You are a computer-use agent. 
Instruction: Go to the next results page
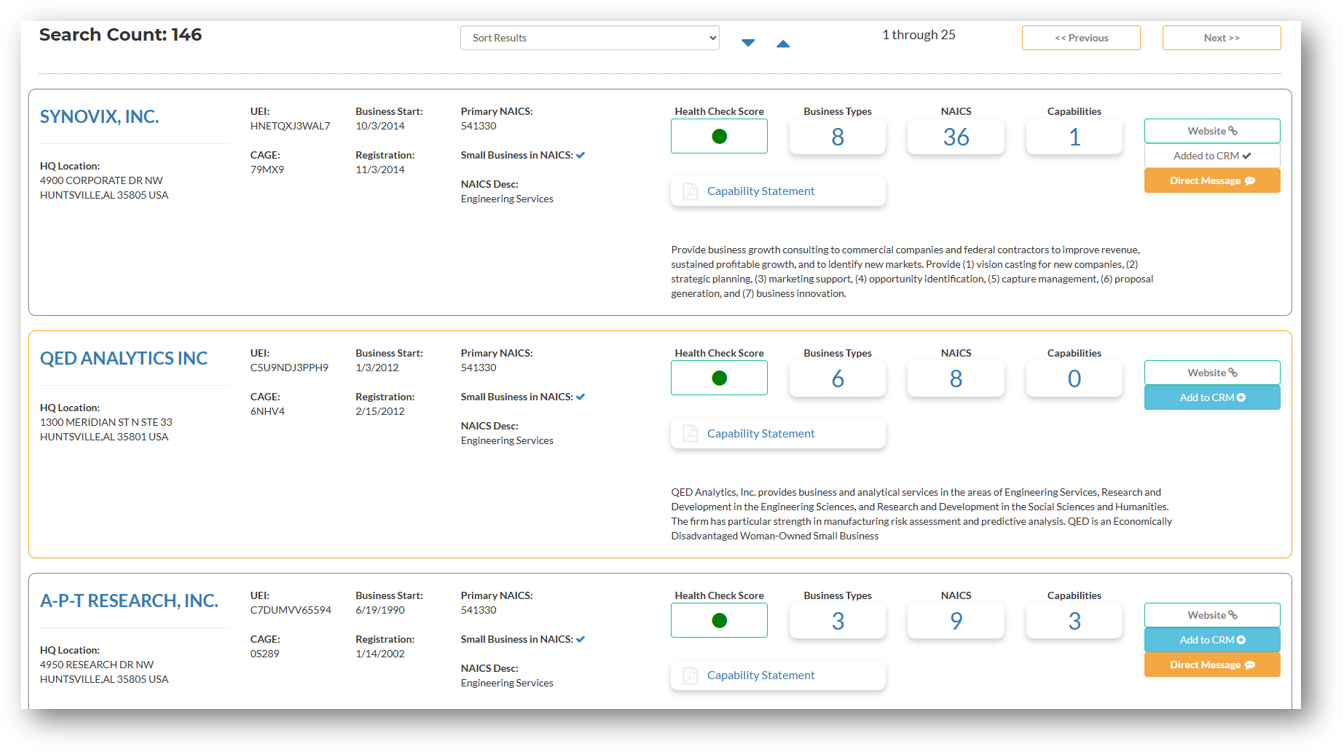tap(1221, 38)
